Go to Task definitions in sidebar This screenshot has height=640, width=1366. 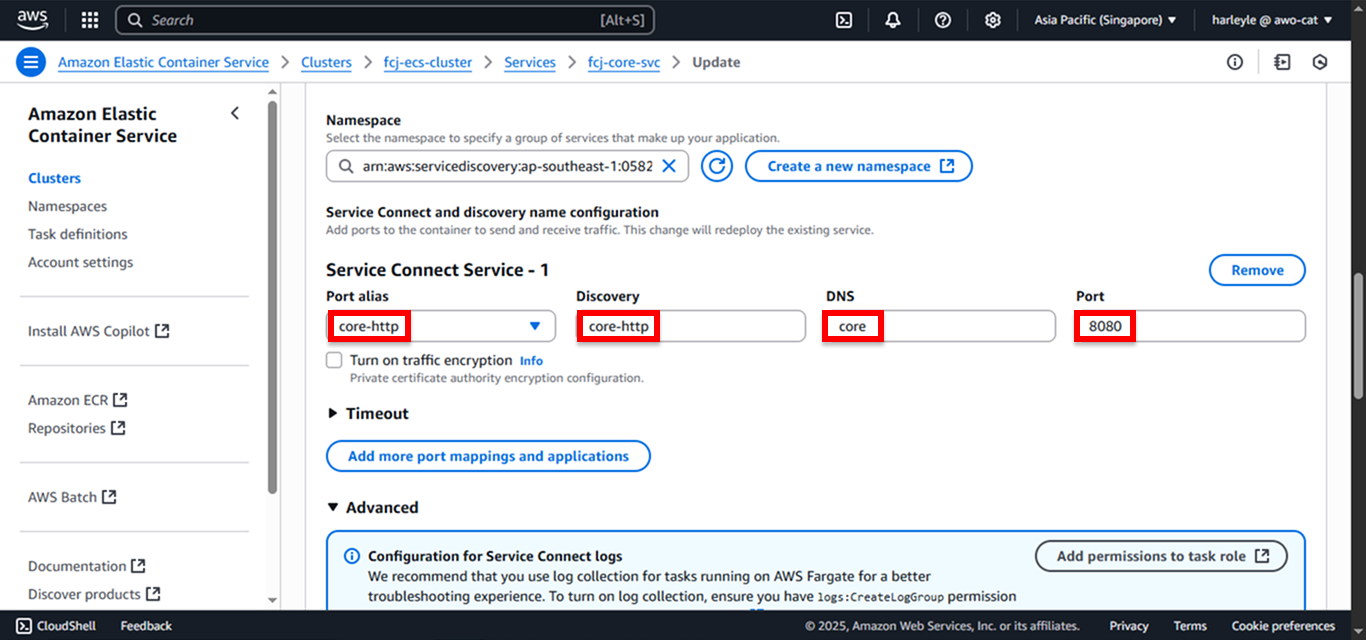click(x=78, y=234)
